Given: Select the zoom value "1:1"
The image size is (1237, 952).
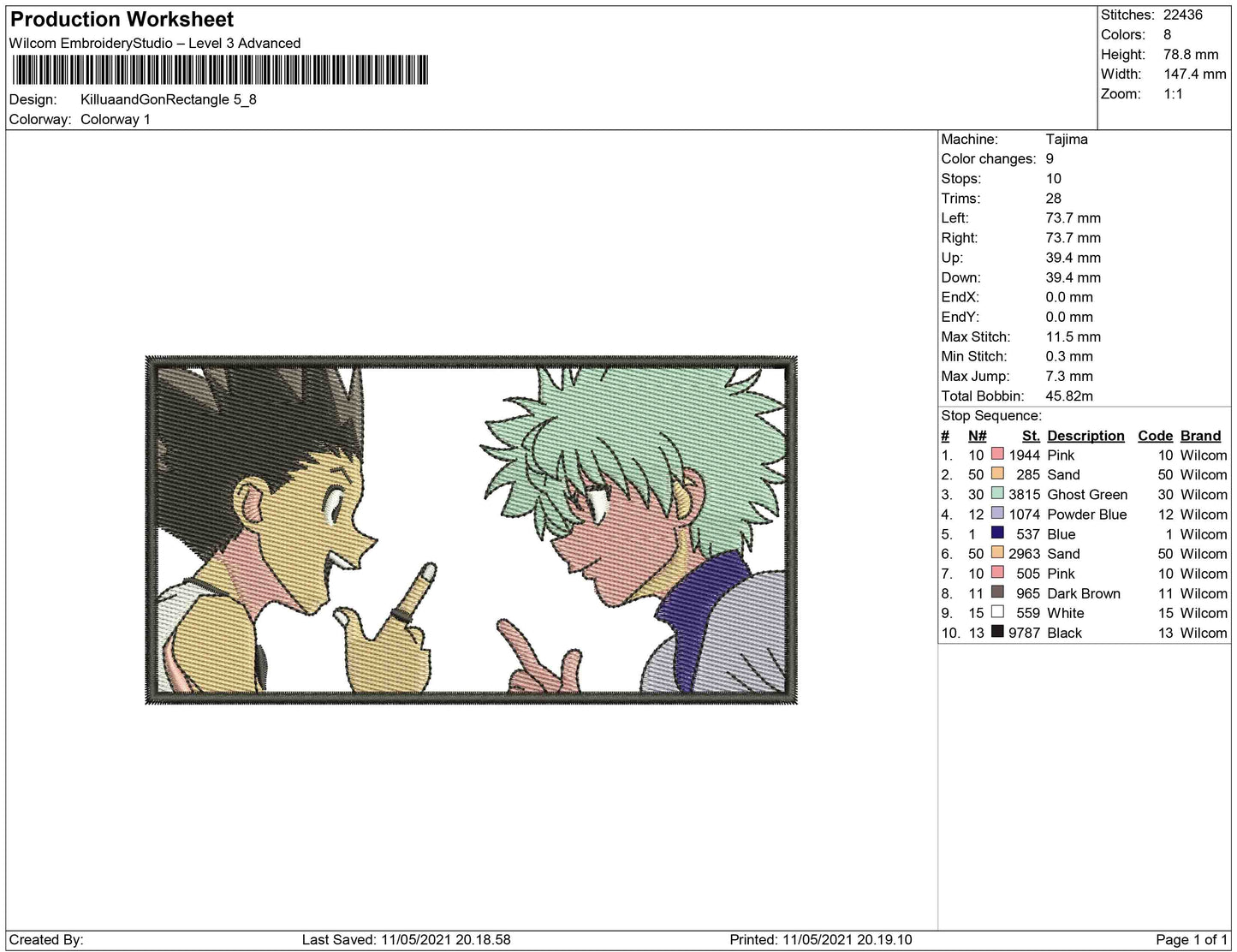Looking at the screenshot, I should [x=1174, y=93].
